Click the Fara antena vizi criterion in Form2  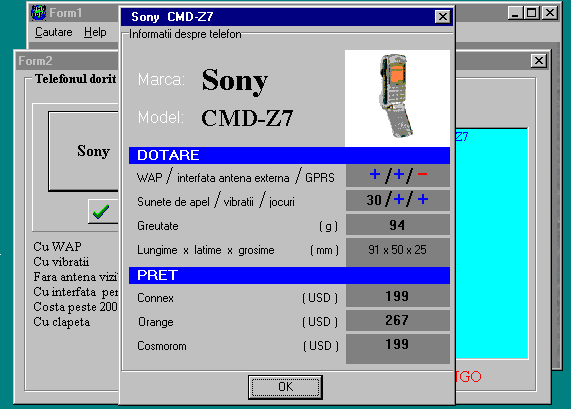click(75, 277)
